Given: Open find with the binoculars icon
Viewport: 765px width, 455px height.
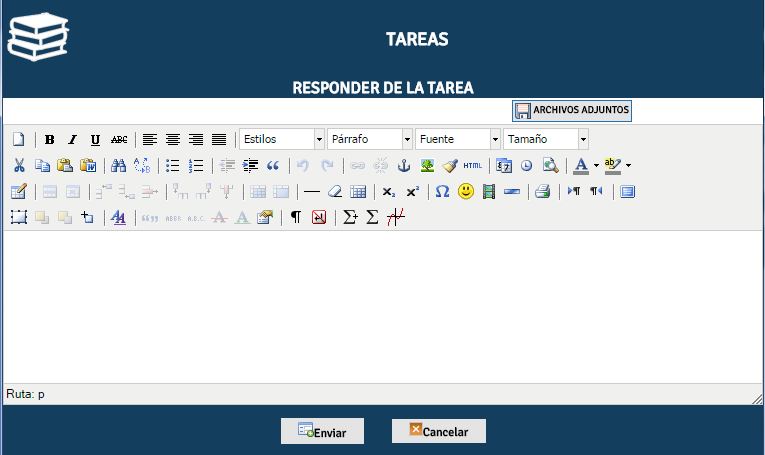Looking at the screenshot, I should tap(119, 165).
